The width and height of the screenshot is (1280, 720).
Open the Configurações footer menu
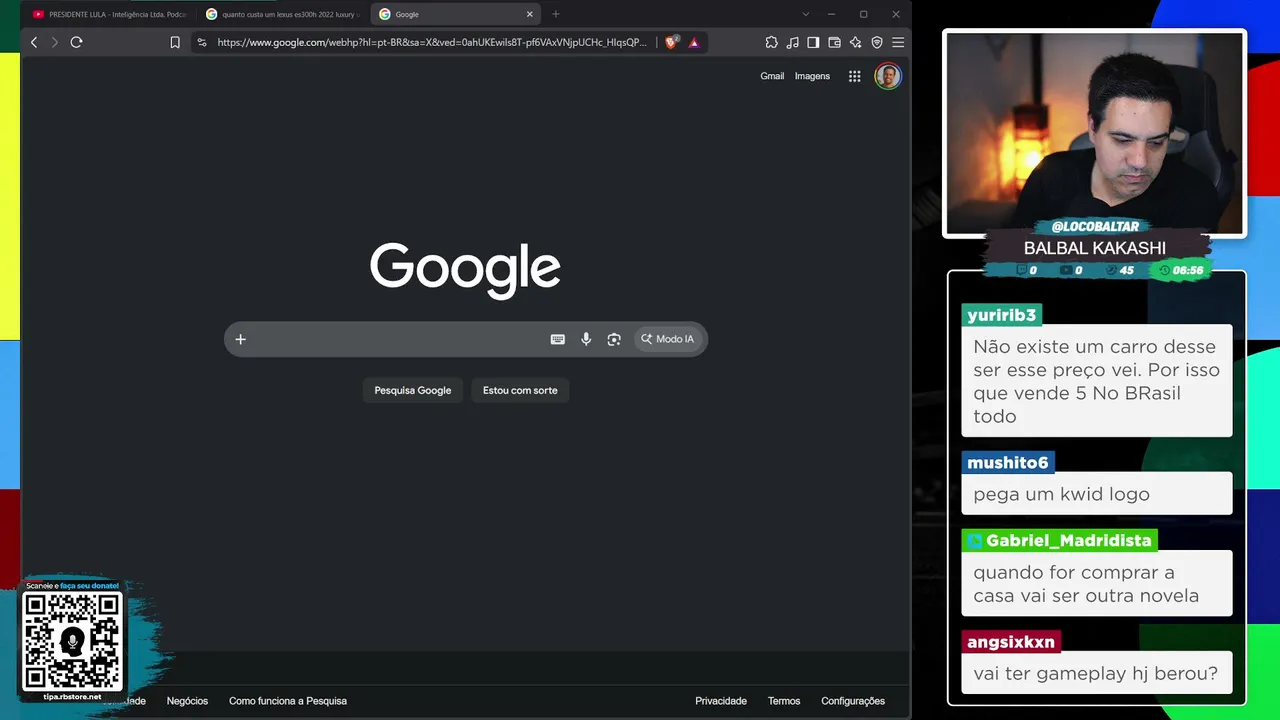[x=853, y=701]
